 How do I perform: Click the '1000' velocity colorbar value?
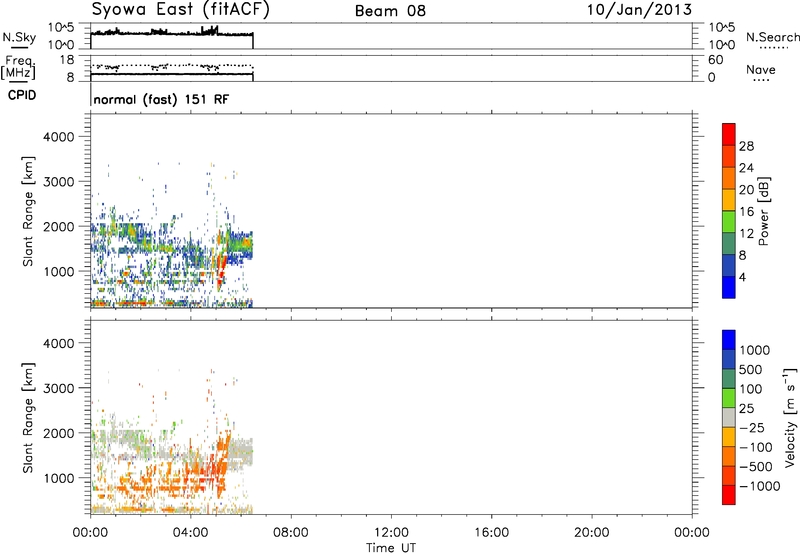(x=755, y=350)
